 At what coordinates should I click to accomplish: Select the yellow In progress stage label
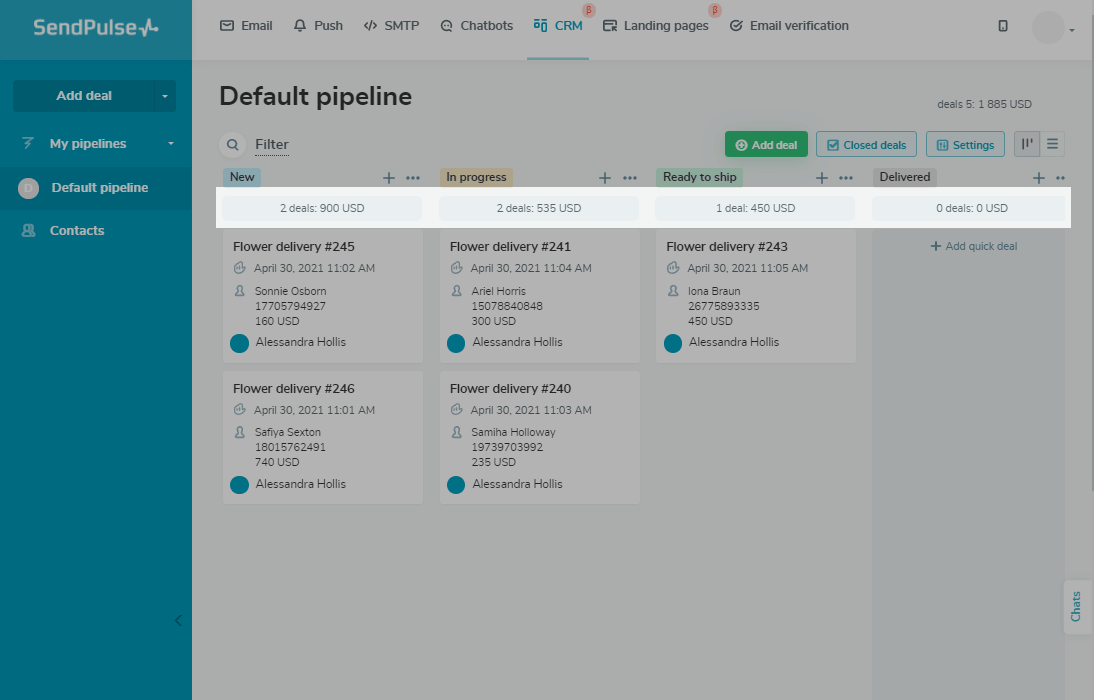[x=476, y=177]
